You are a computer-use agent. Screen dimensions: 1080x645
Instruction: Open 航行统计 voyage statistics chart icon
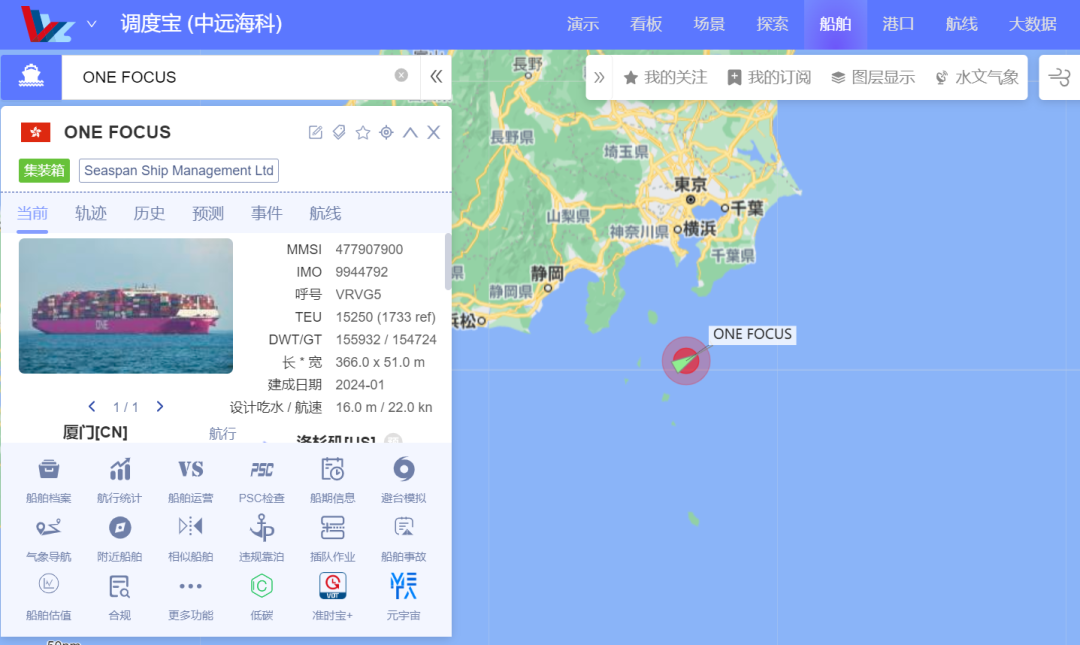pyautogui.click(x=119, y=470)
